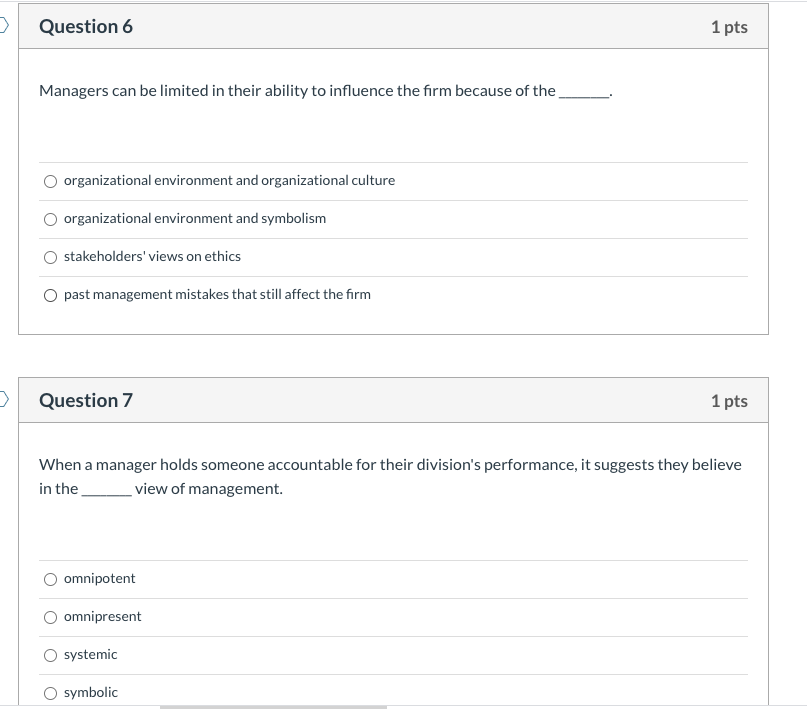Choose 'stakeholders' views on ethics' answer
The width and height of the screenshot is (807, 709).
pos(50,256)
